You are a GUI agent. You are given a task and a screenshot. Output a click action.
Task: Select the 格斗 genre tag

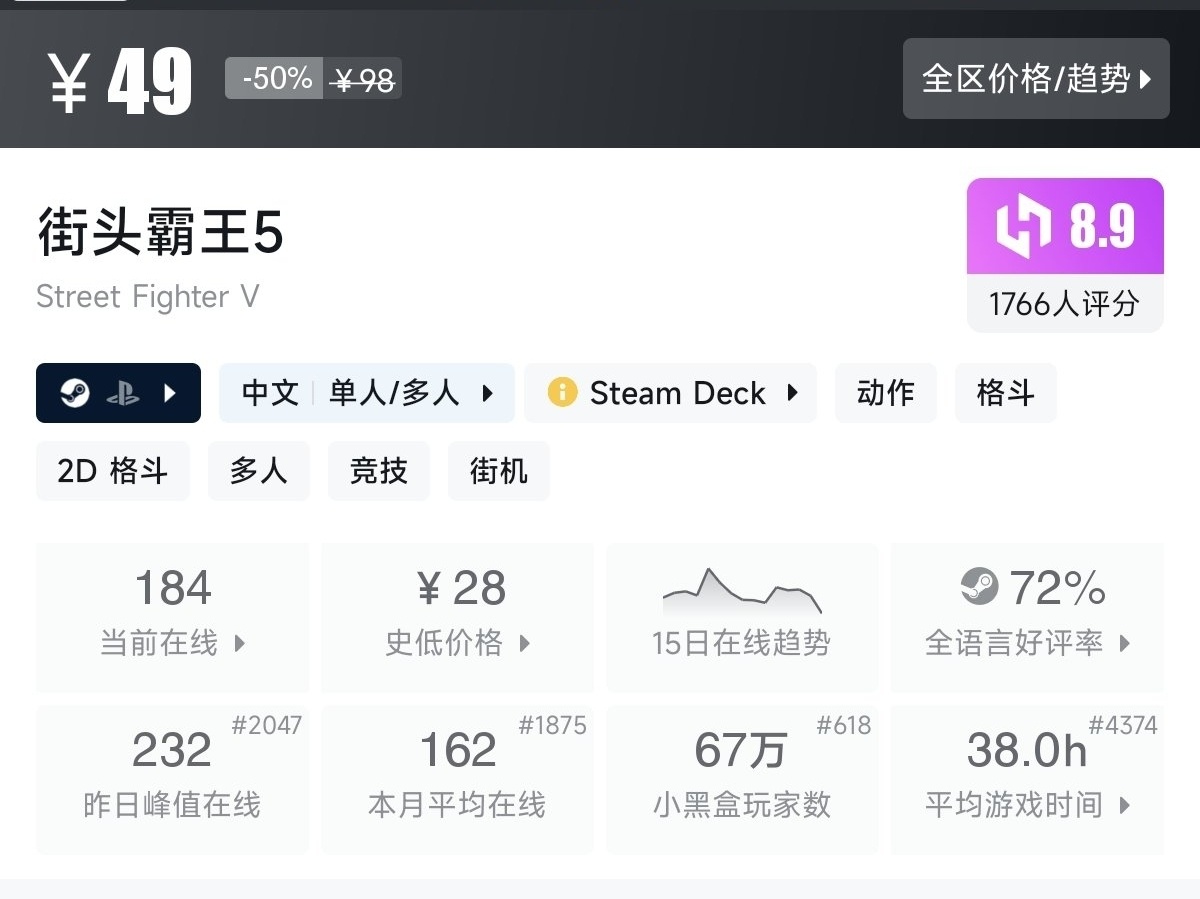[1005, 393]
